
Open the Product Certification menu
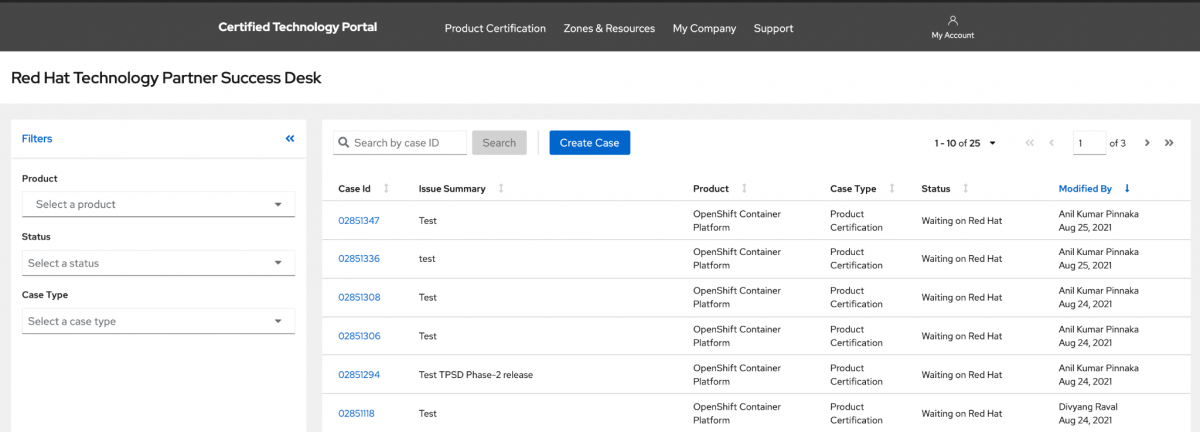tap(495, 28)
